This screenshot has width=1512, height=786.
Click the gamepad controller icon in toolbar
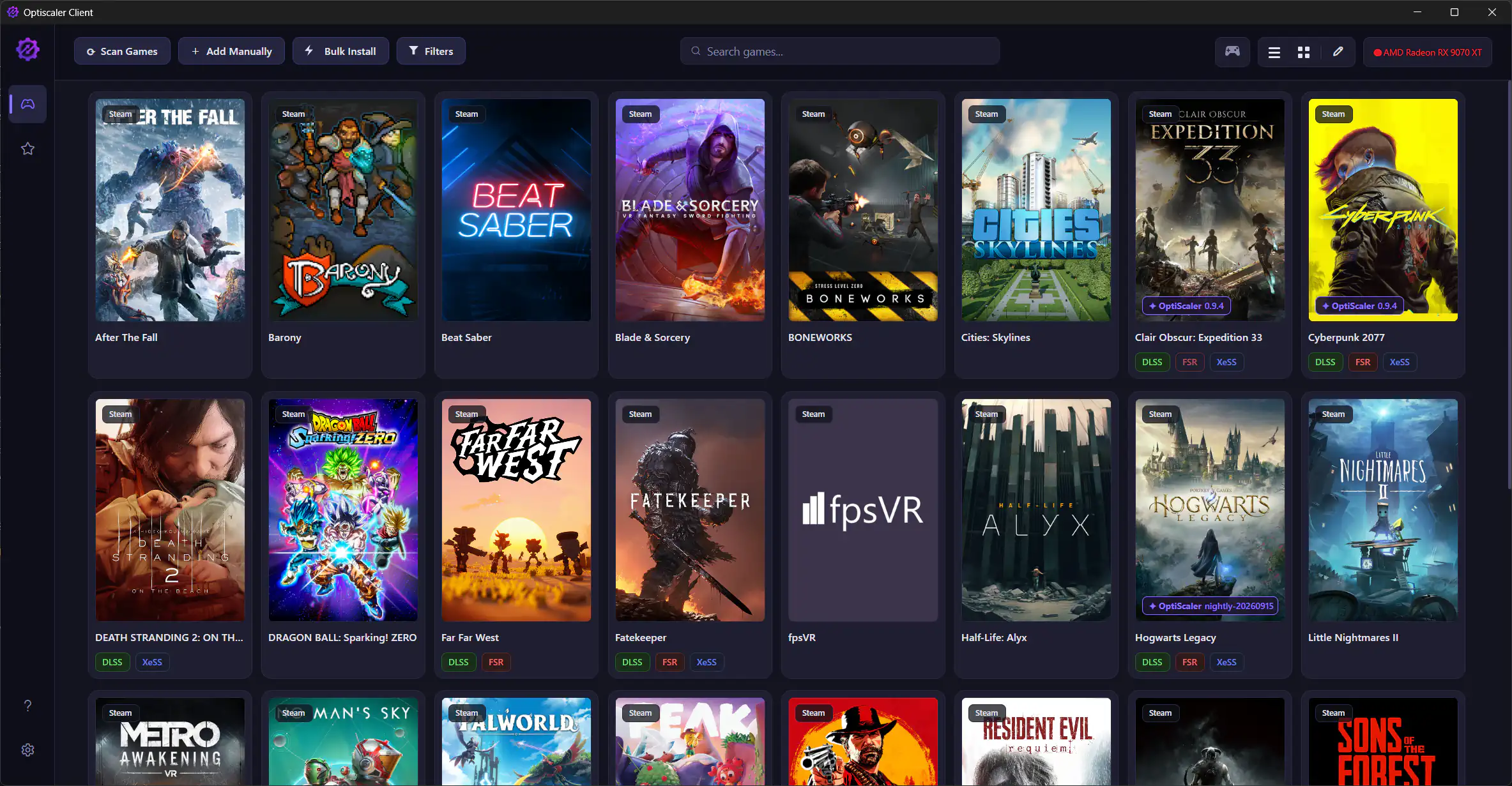coord(1232,52)
